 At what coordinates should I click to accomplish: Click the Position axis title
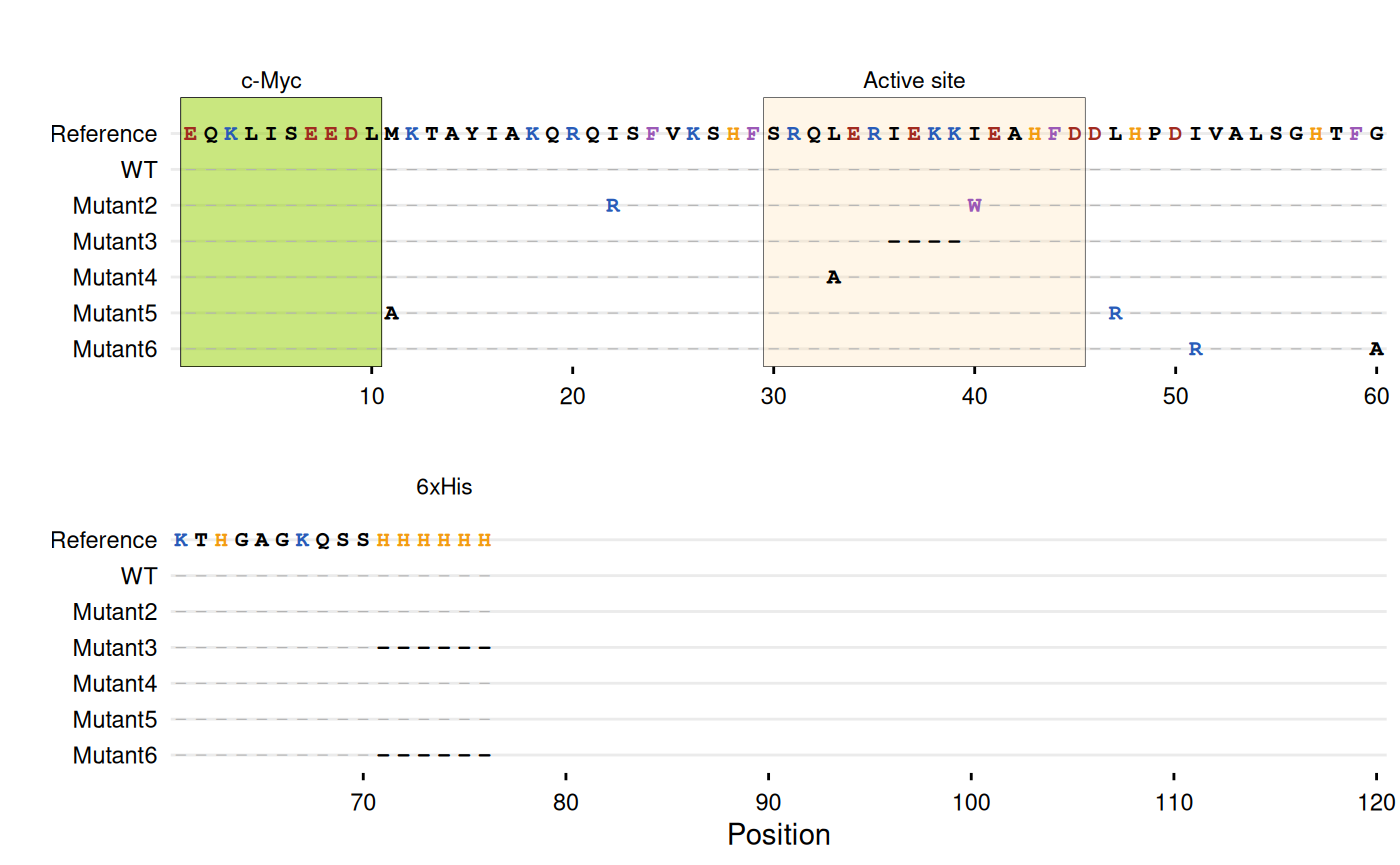[778, 835]
